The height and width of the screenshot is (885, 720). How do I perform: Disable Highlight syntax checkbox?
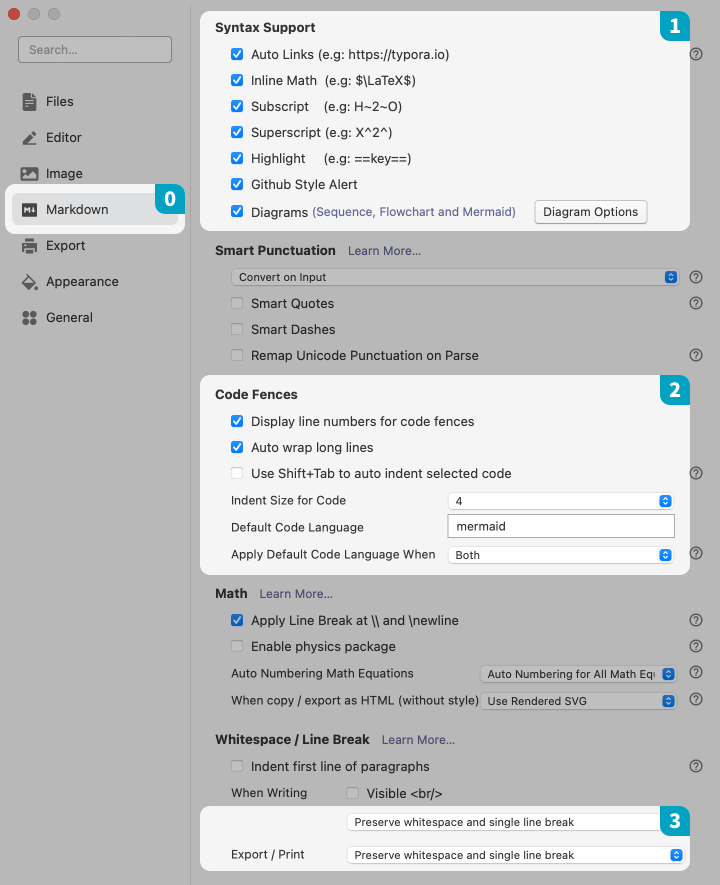237,158
